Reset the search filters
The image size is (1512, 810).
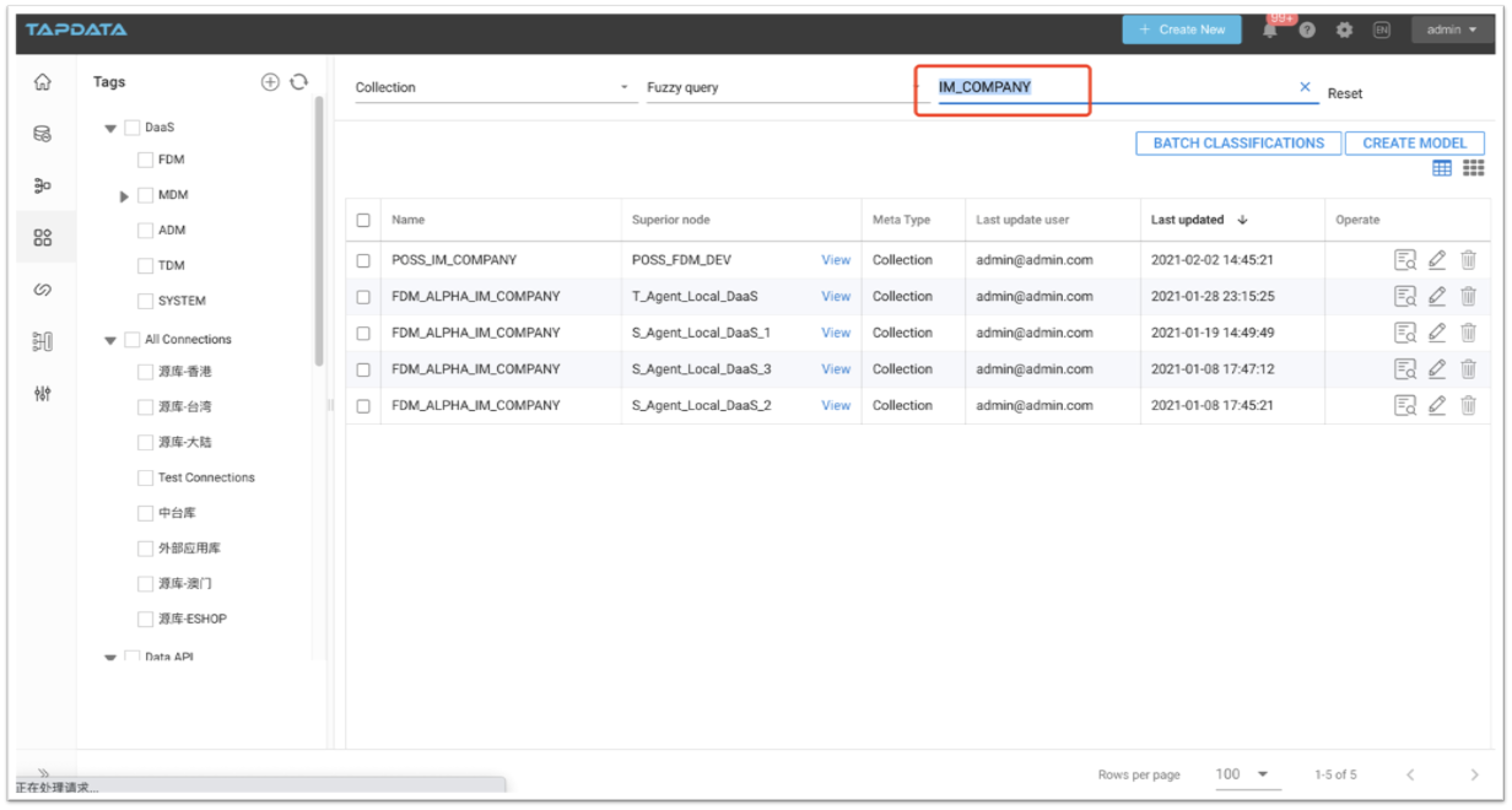point(1344,93)
